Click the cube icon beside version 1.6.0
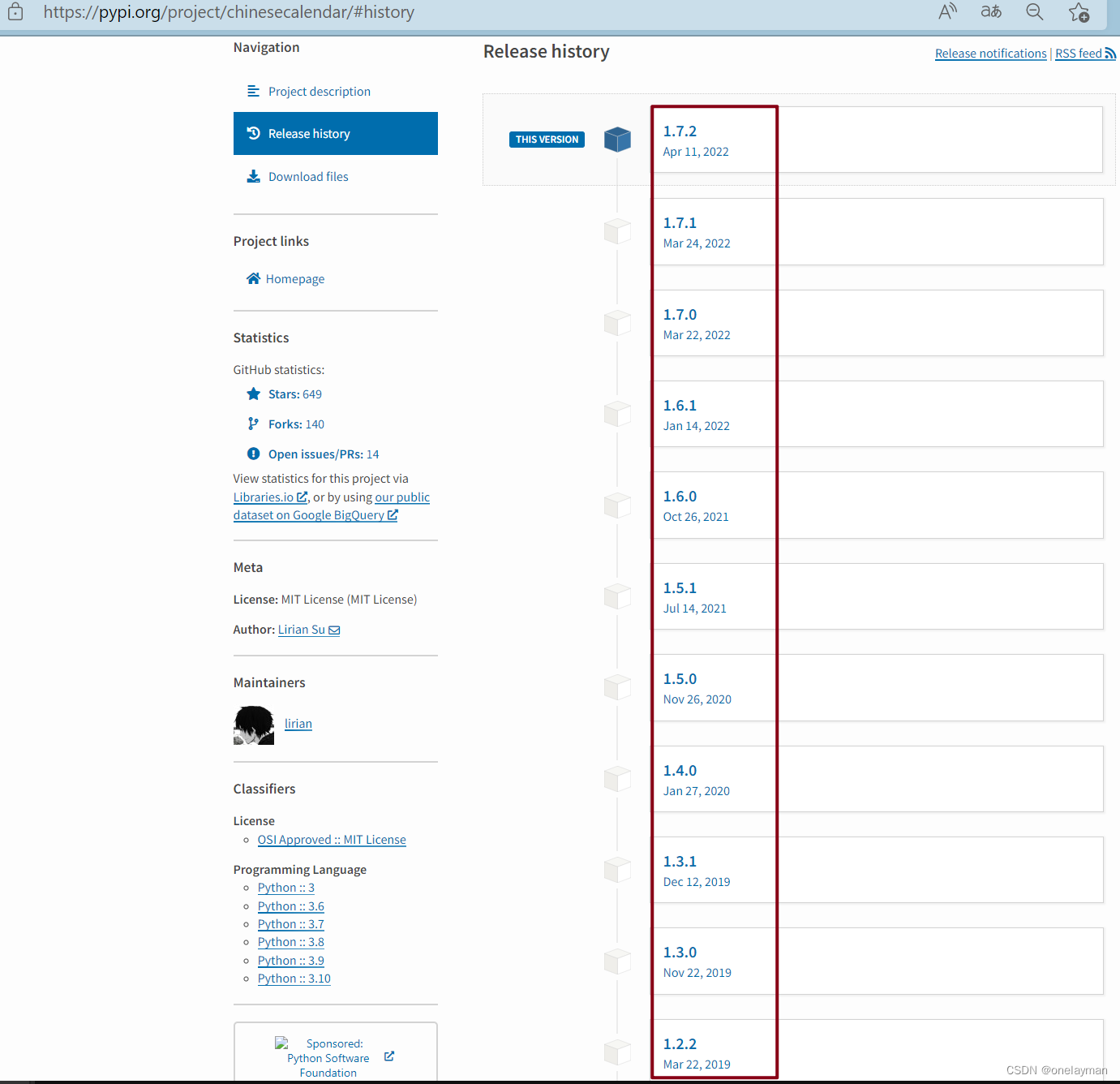This screenshot has height=1084, width=1120. click(x=617, y=505)
